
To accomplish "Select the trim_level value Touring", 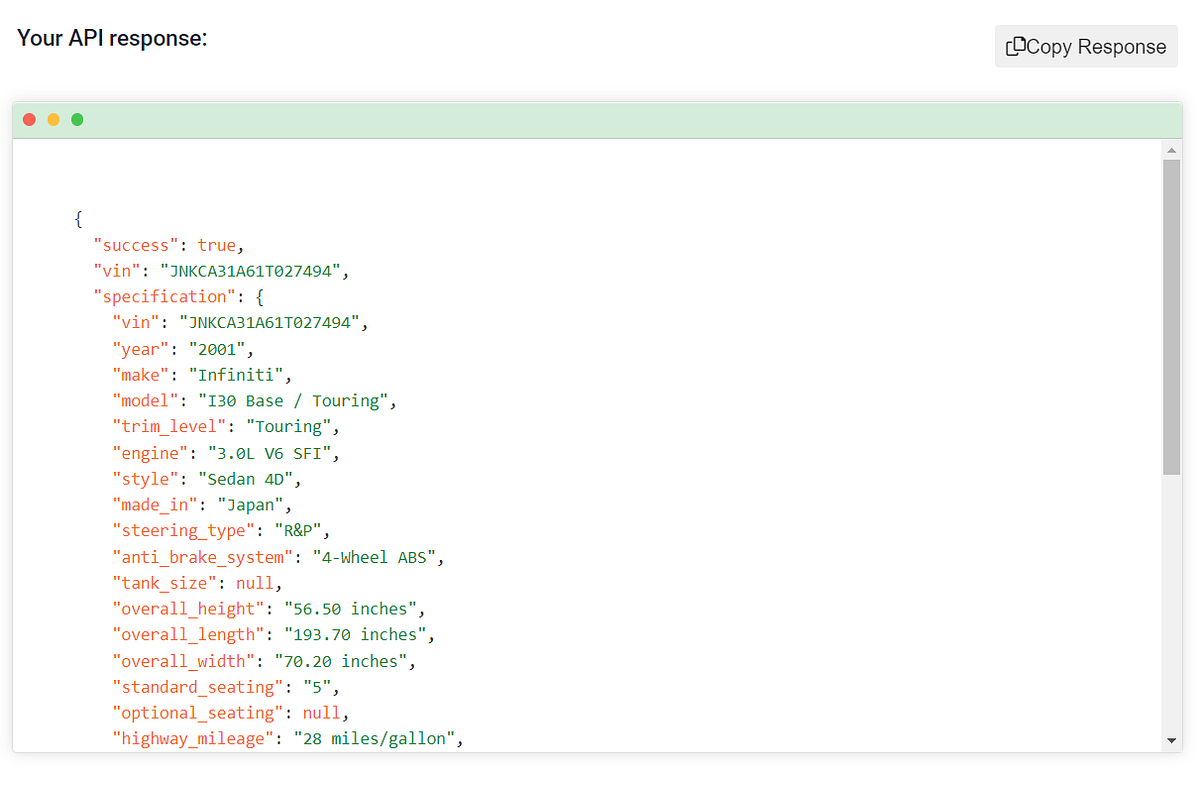I will pyautogui.click(x=290, y=426).
